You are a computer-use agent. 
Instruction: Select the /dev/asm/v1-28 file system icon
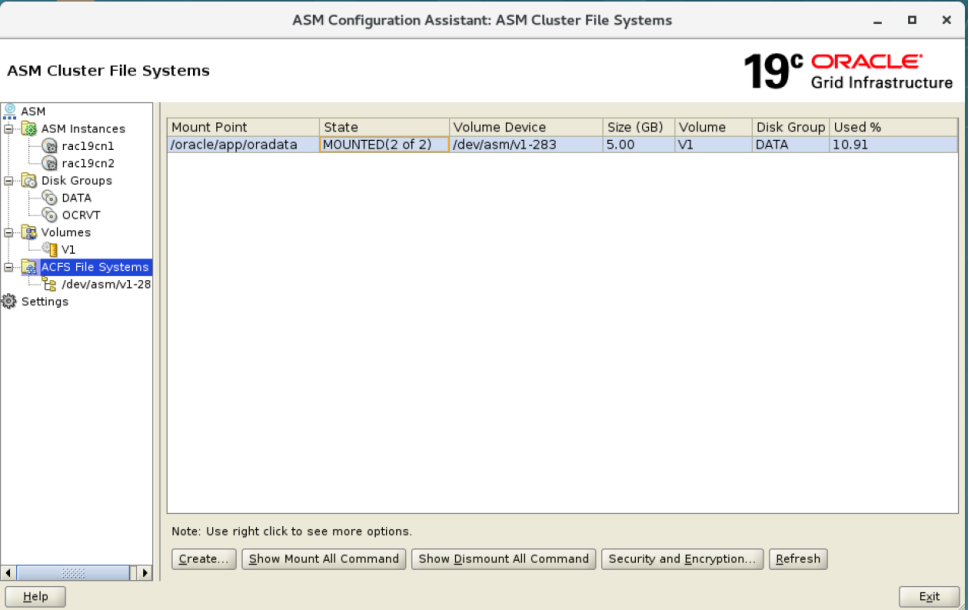coord(47,284)
